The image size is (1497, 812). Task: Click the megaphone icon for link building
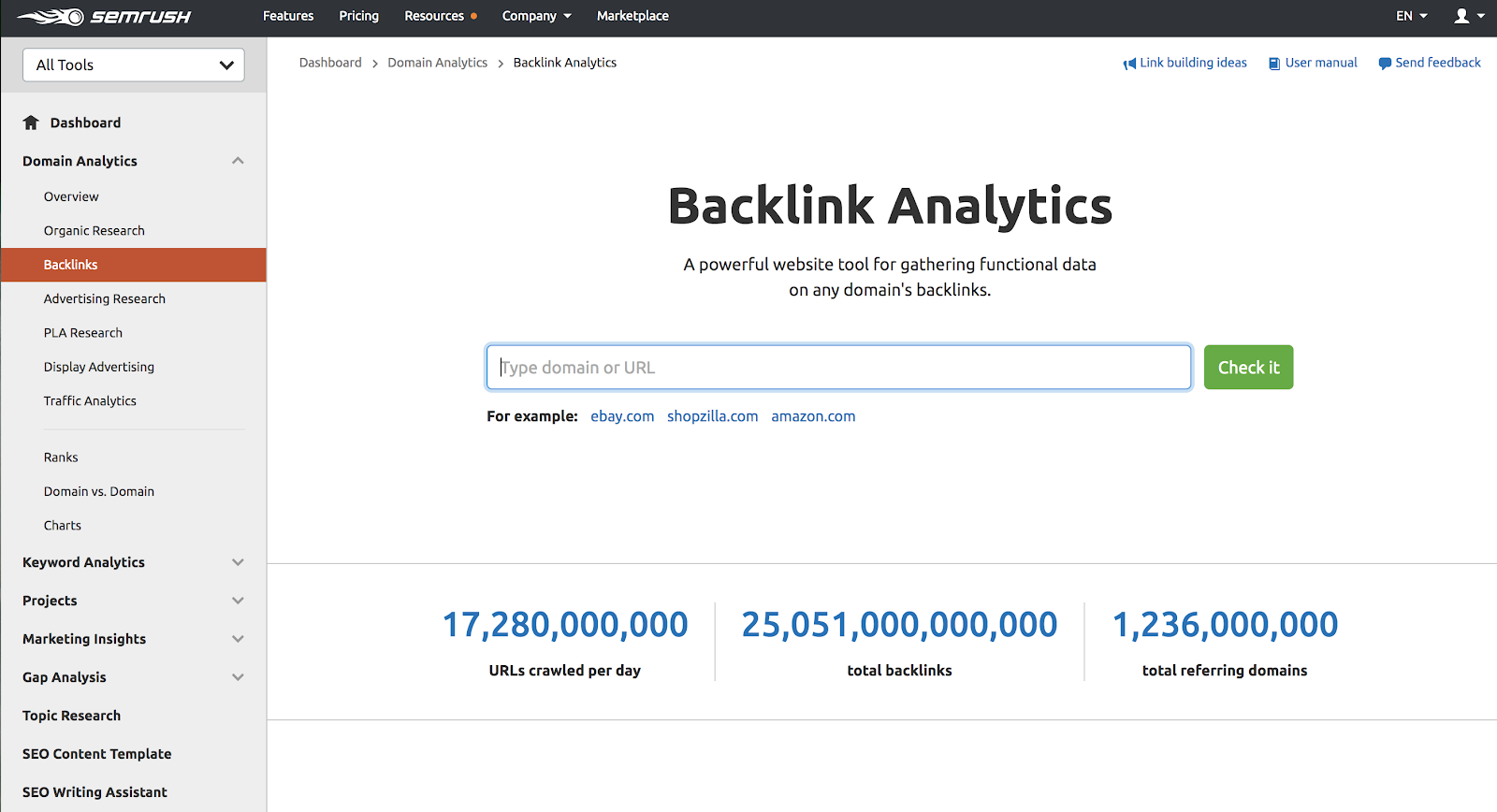(x=1129, y=64)
